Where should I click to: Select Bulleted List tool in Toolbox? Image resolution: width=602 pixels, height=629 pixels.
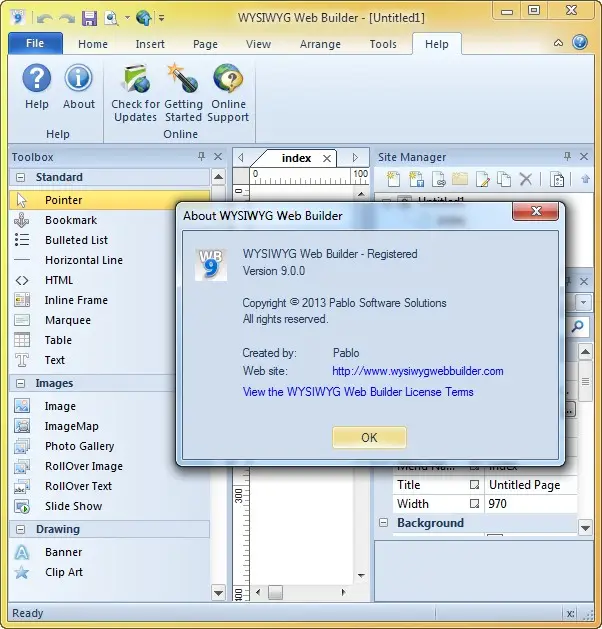pos(76,240)
